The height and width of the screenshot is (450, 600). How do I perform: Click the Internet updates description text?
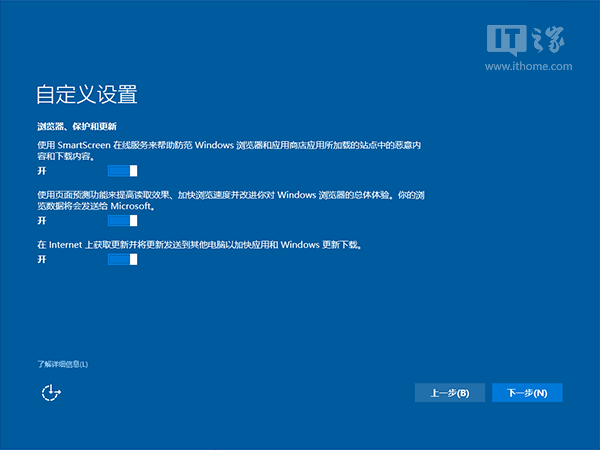pyautogui.click(x=199, y=245)
